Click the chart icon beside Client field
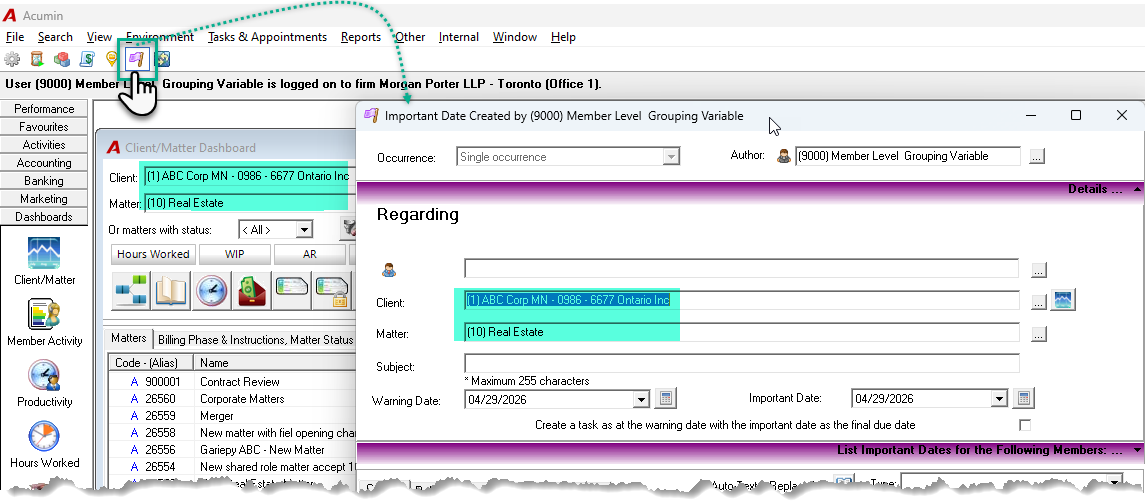 1063,300
